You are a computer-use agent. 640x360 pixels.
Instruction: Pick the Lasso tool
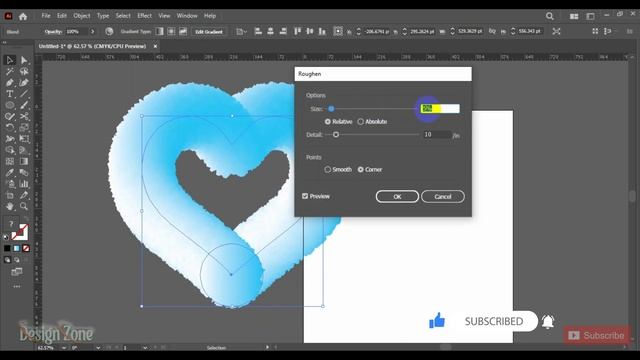(x=24, y=72)
